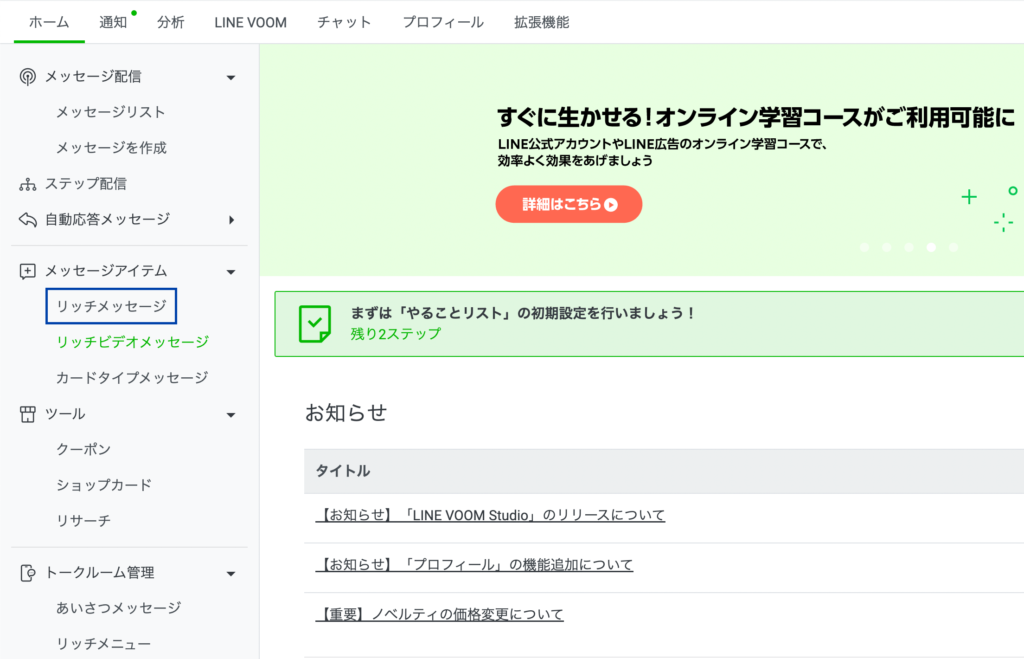The height and width of the screenshot is (659, 1024).
Task: Collapse the トークルーム管理 section arrow
Action: (x=231, y=573)
